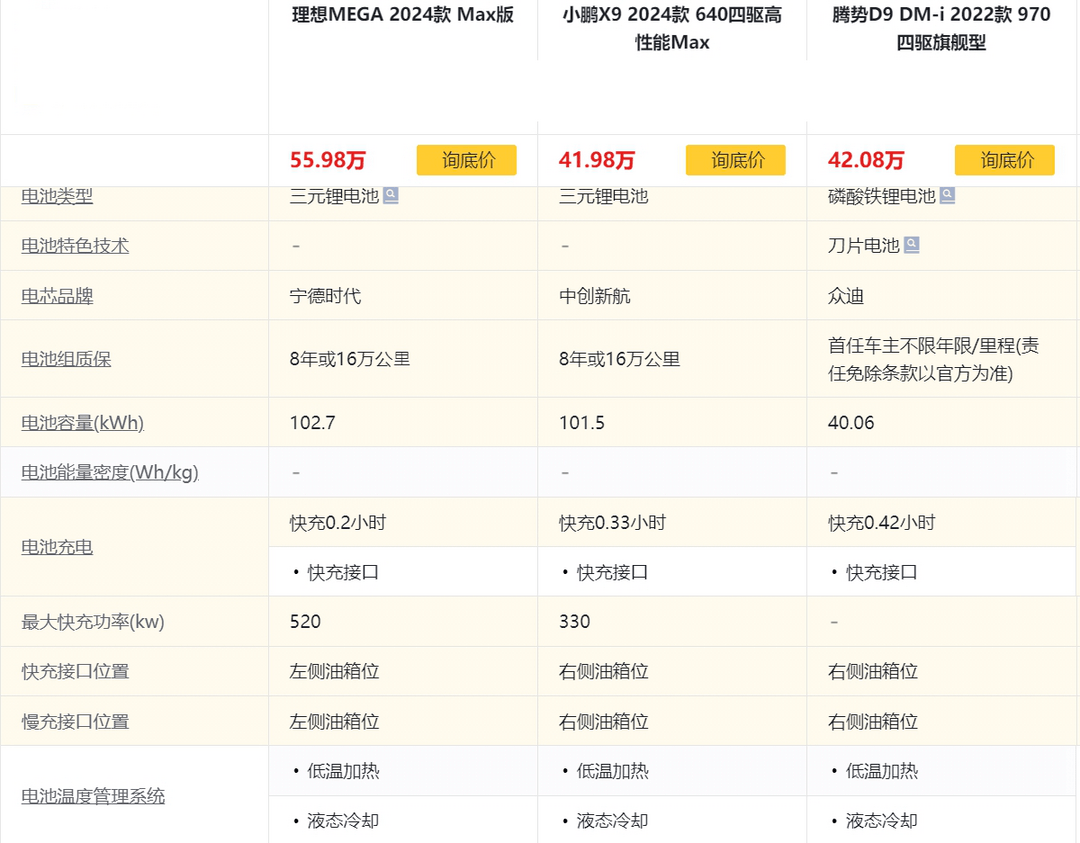Click the 快充接口位置 row label
The height and width of the screenshot is (843, 1080).
[75, 672]
